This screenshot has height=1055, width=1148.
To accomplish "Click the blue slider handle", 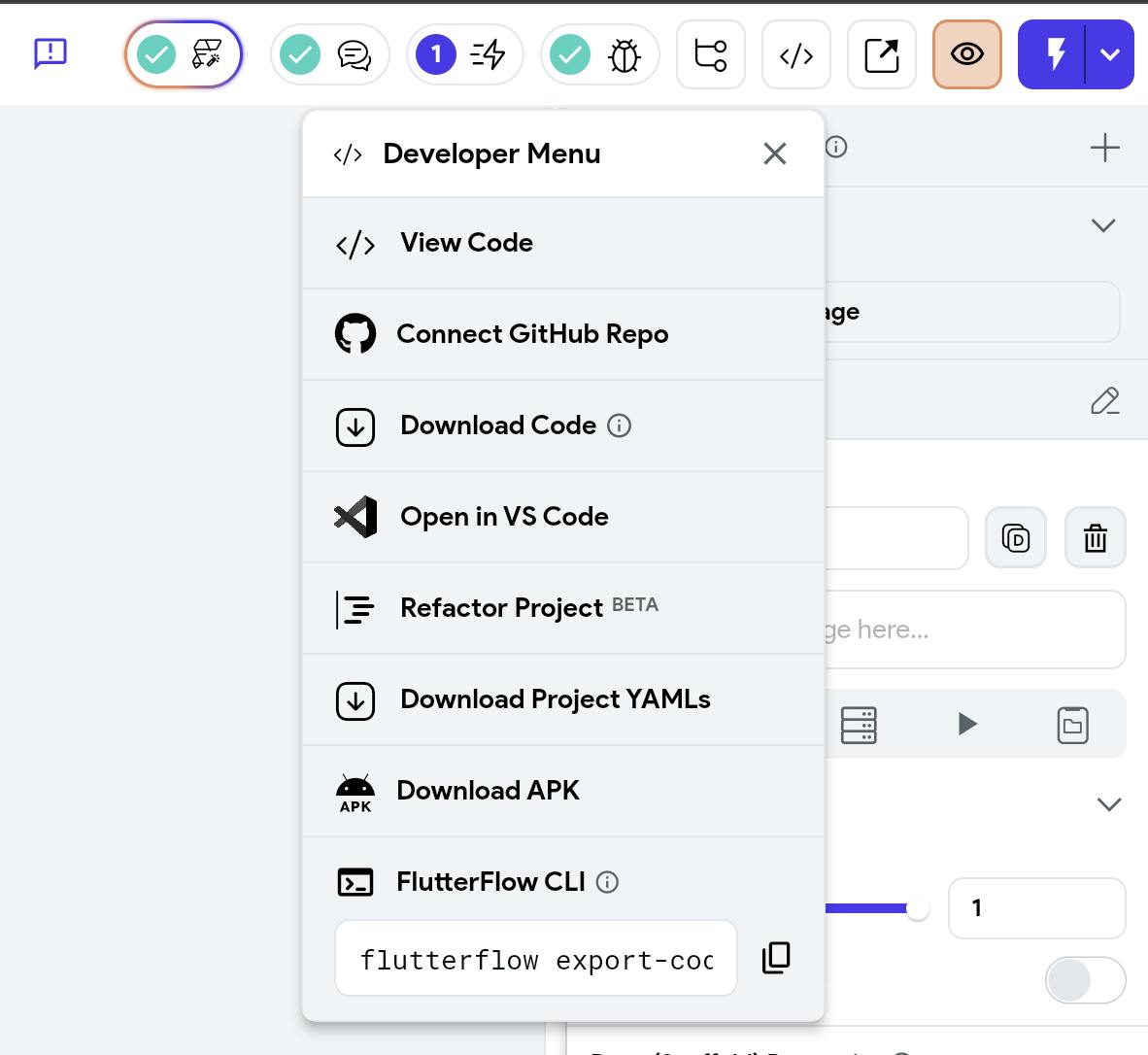I will pos(918,909).
